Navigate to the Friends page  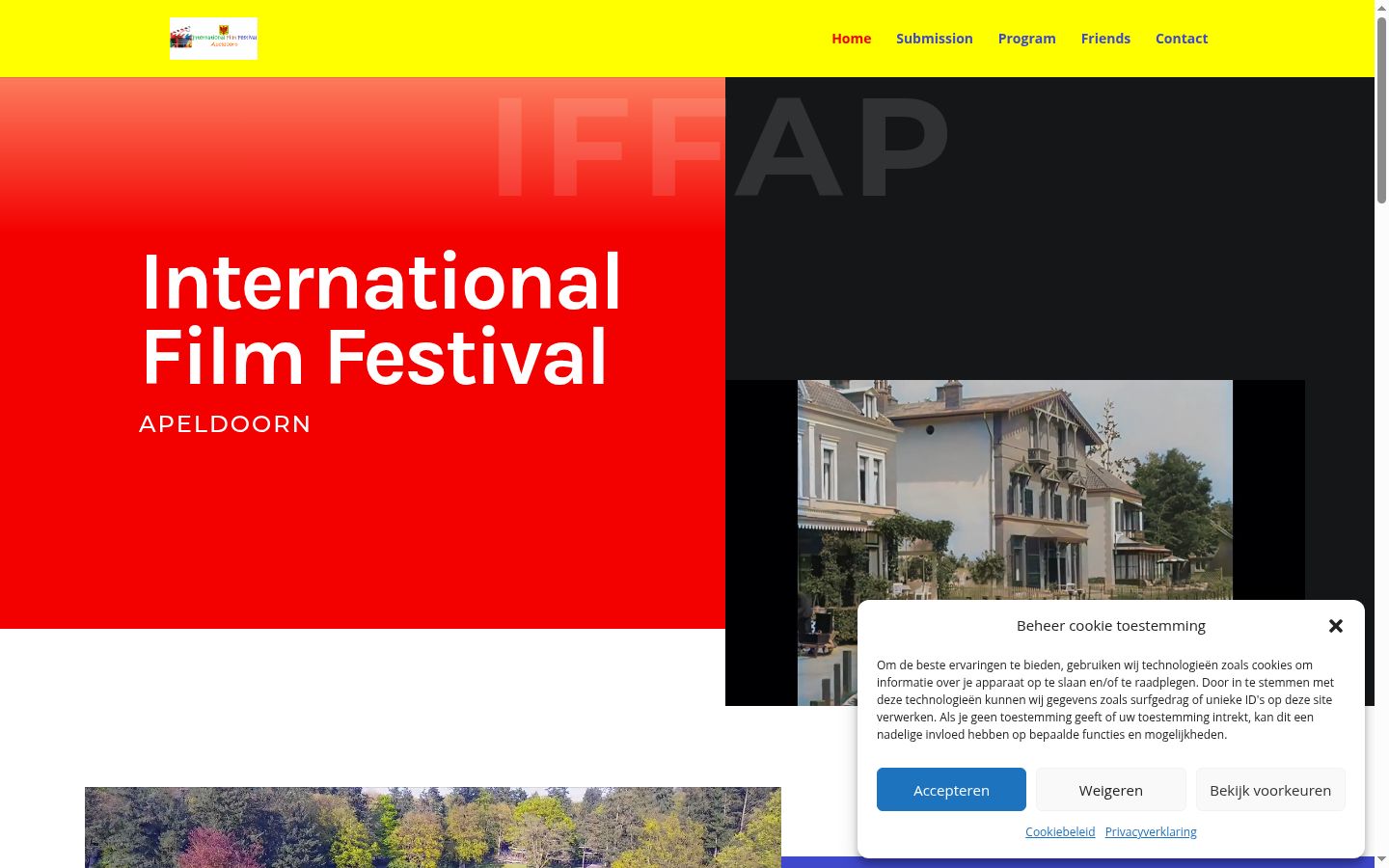click(x=1105, y=39)
